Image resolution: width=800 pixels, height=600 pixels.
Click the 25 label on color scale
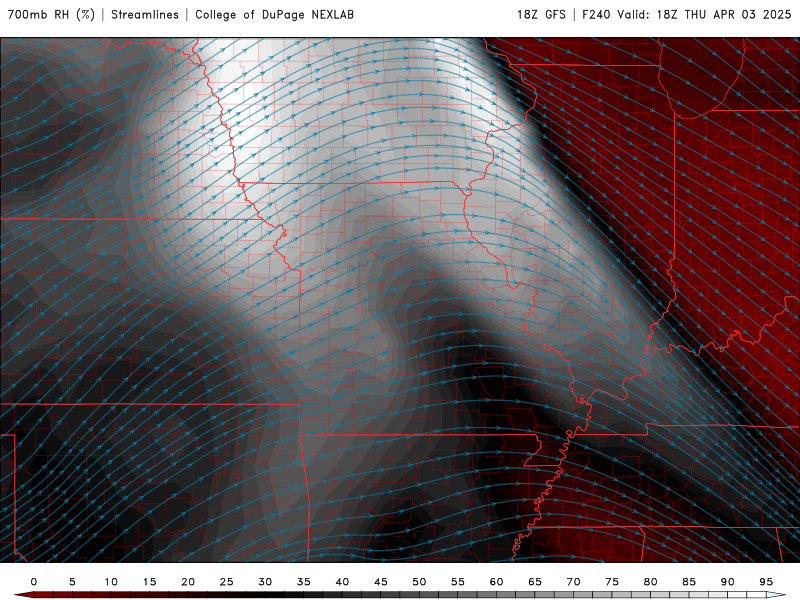coord(227,582)
